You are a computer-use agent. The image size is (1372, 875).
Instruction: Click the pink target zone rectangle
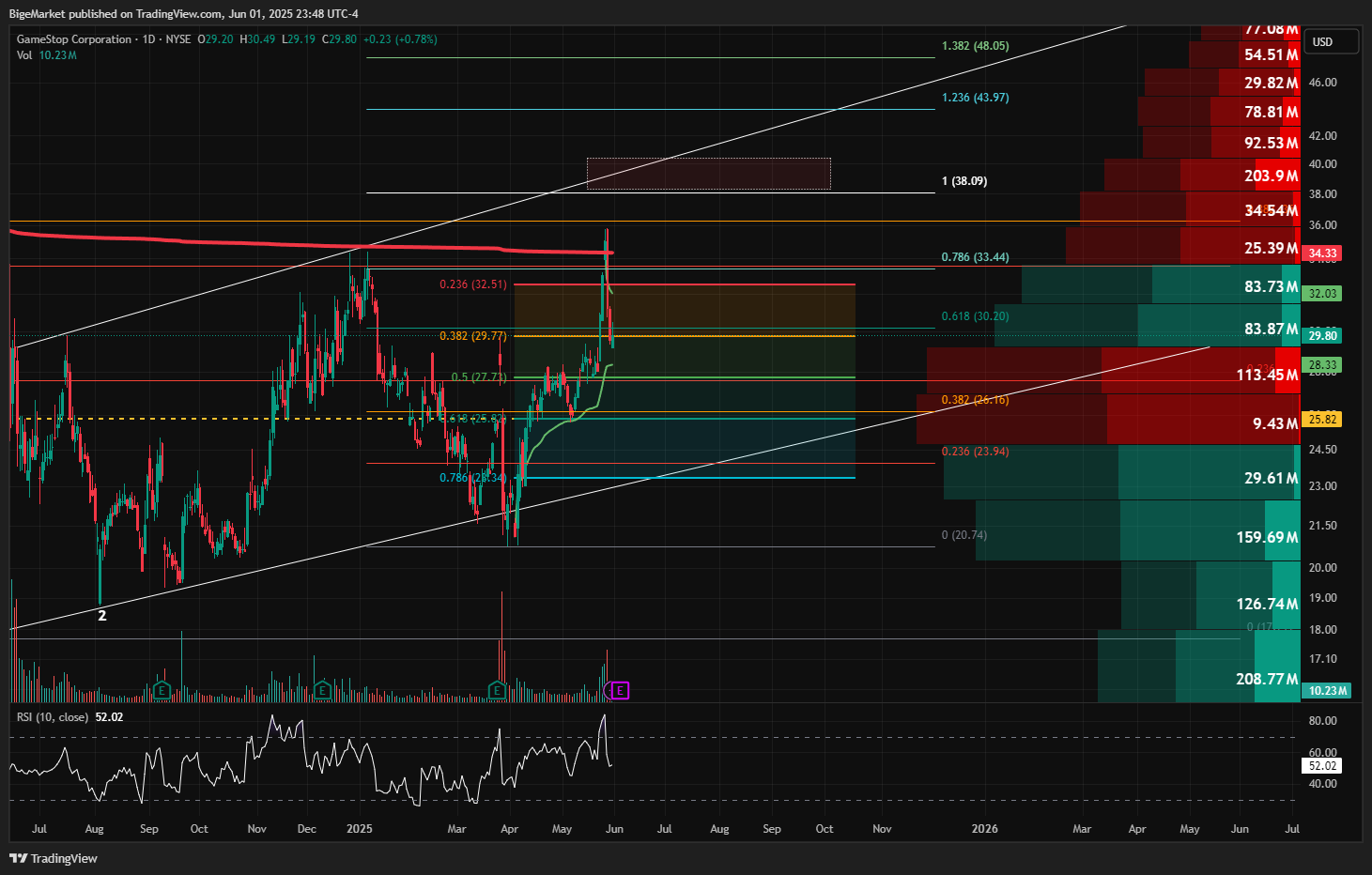click(x=709, y=174)
